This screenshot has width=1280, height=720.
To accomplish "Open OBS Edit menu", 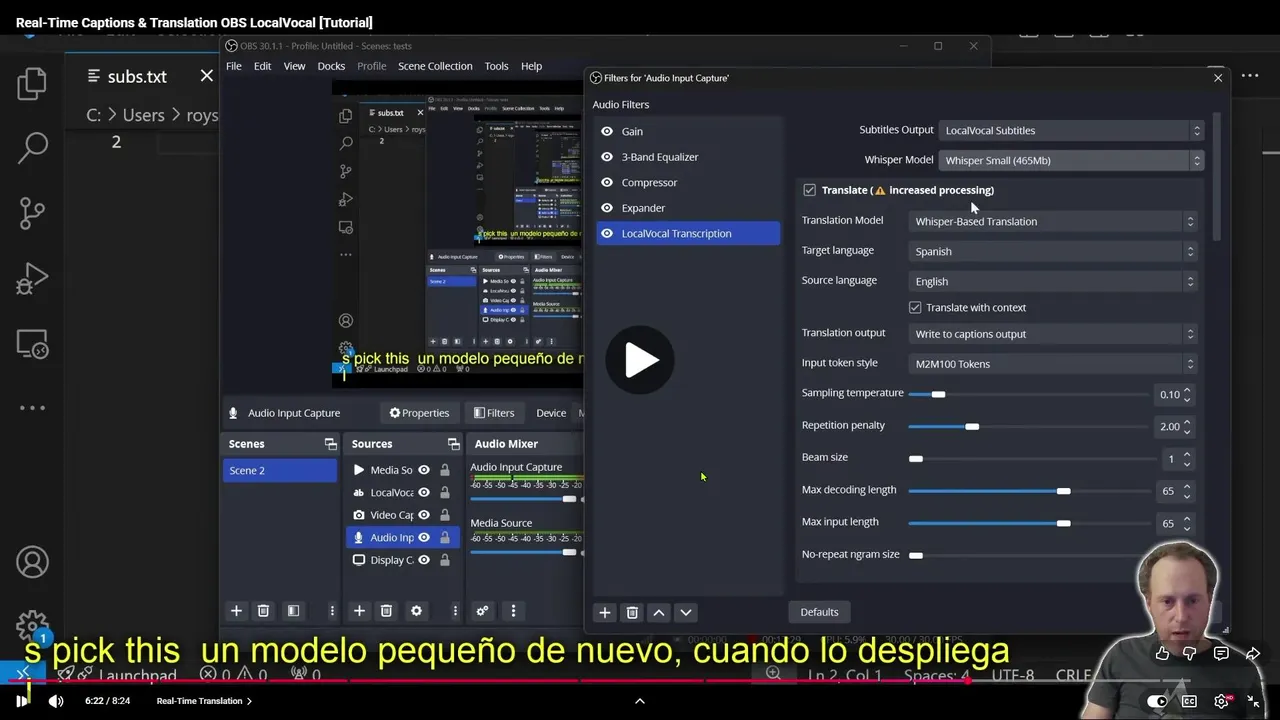I will point(262,66).
